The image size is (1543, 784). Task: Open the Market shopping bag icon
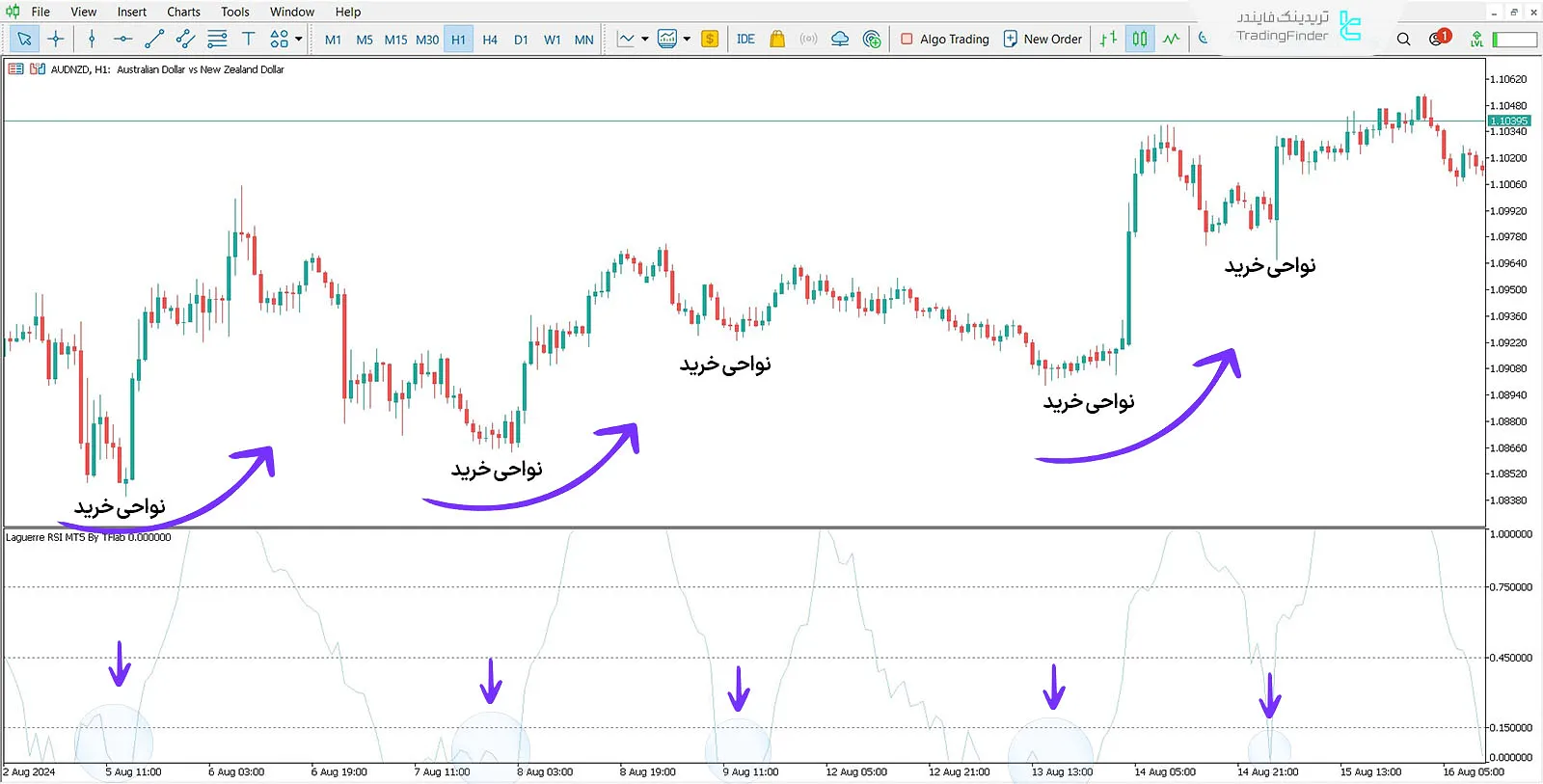pos(777,39)
